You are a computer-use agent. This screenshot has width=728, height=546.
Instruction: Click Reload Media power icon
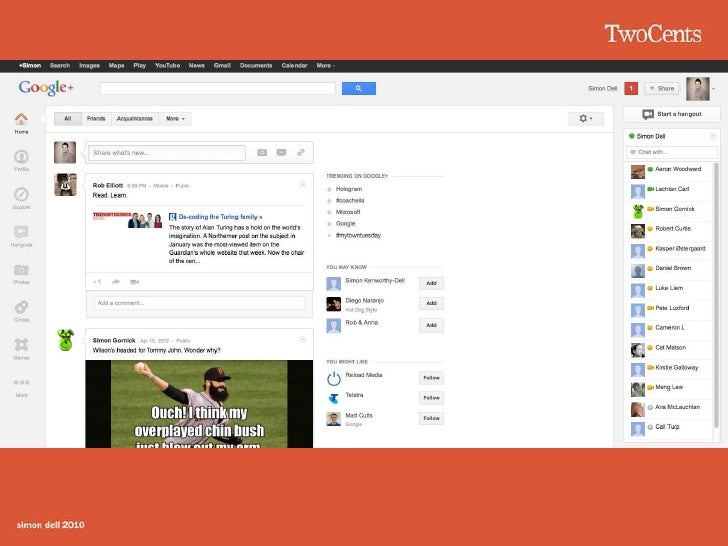point(333,378)
